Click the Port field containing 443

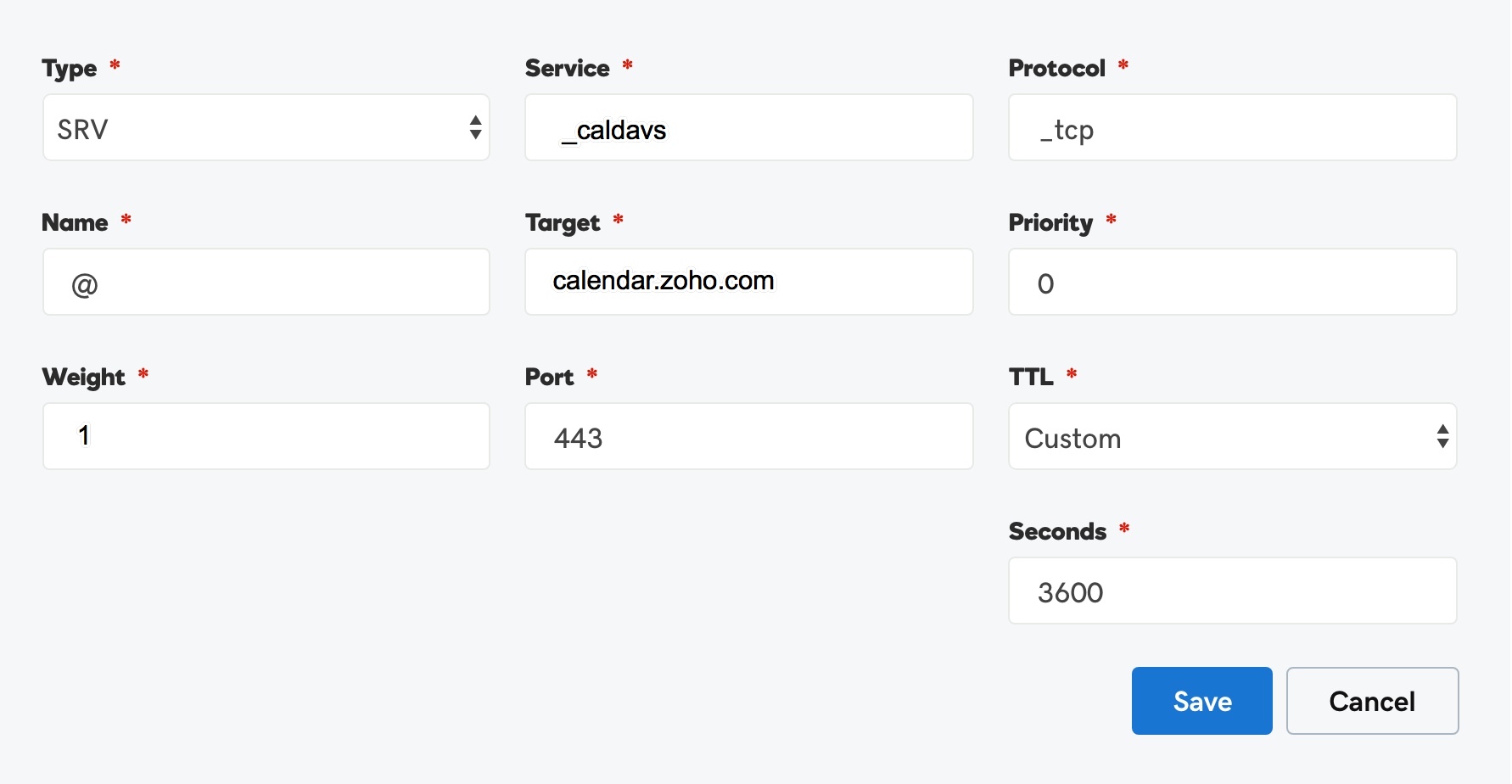pos(748,436)
